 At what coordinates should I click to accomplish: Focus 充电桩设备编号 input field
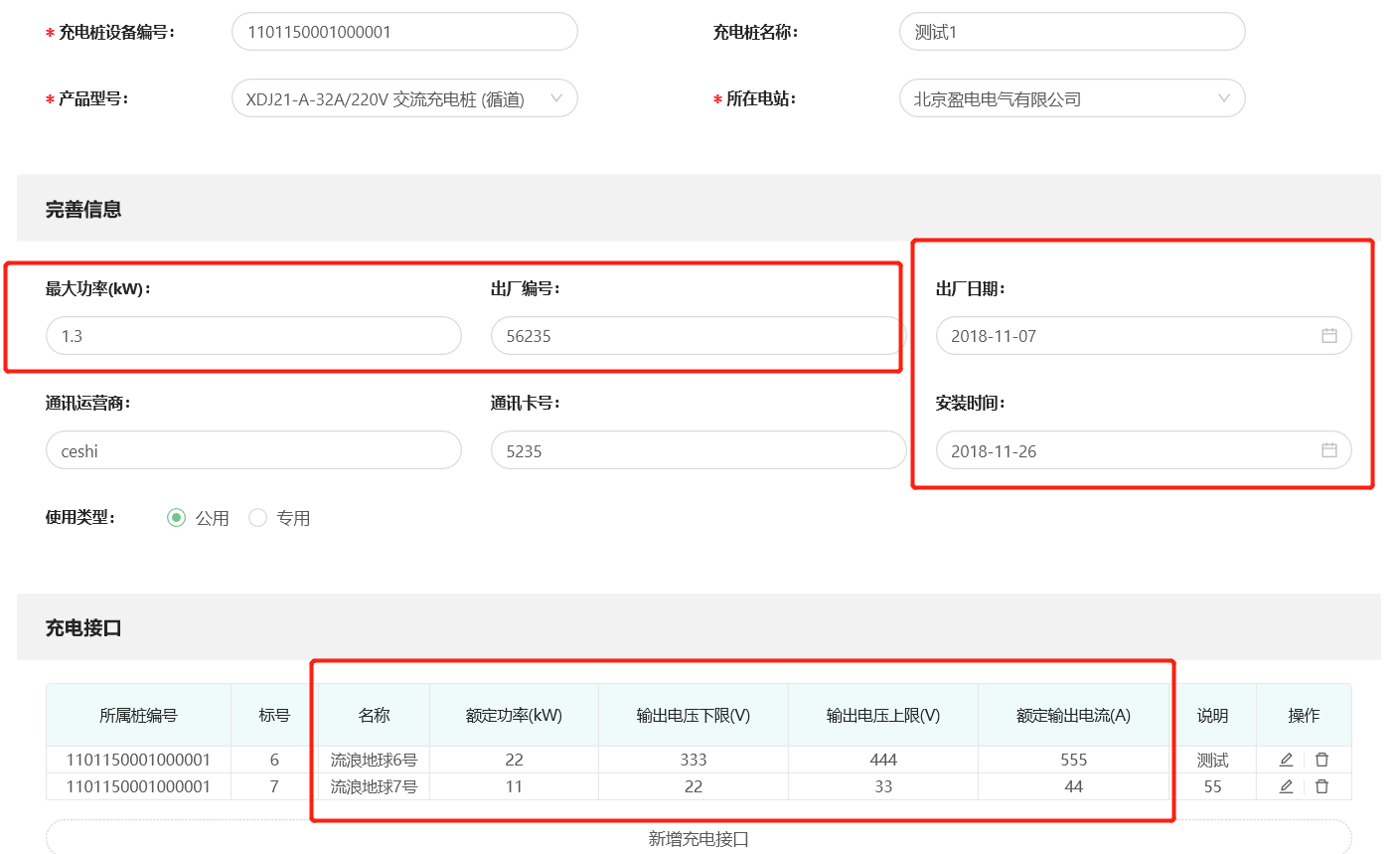(404, 32)
